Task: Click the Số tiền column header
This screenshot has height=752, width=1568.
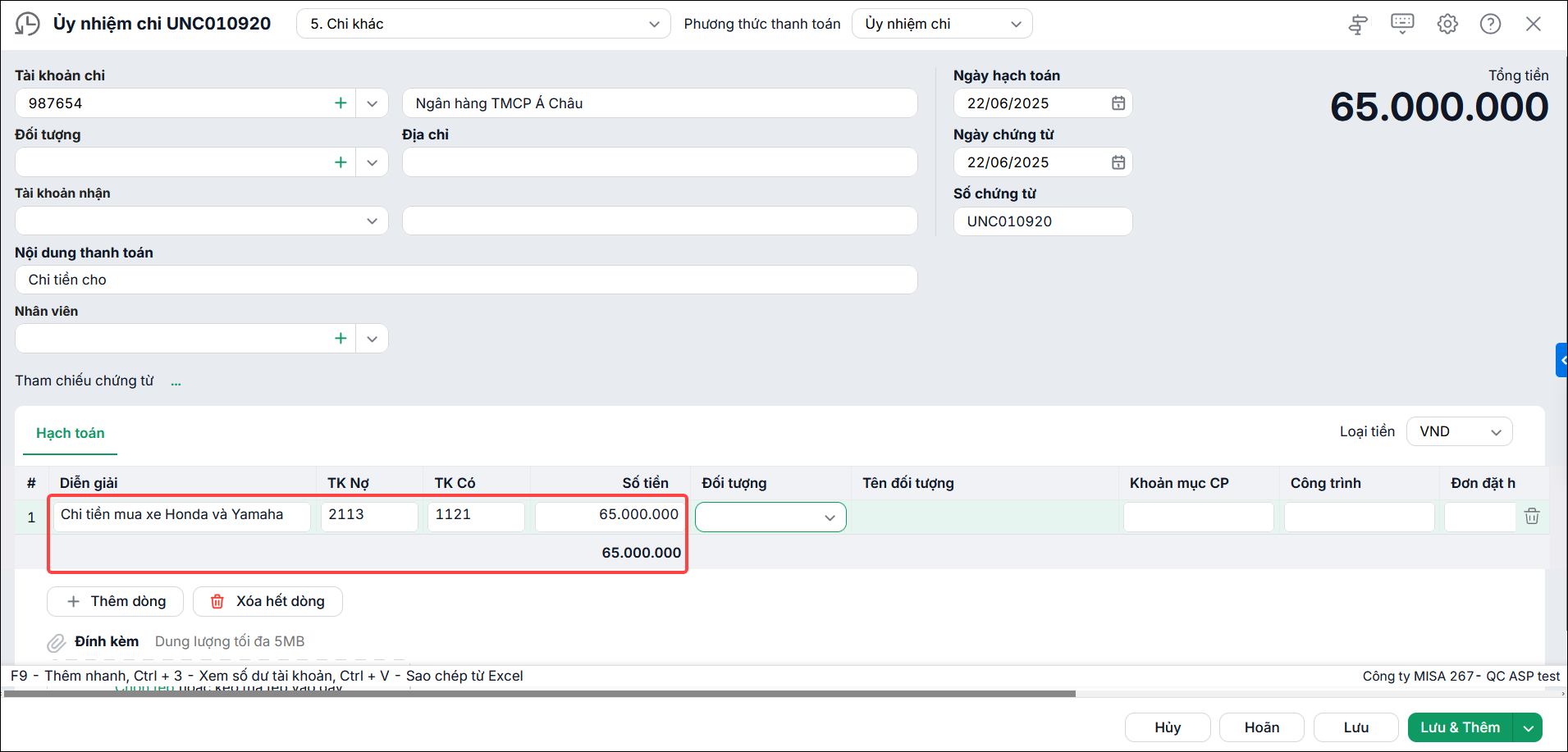Action: point(645,483)
